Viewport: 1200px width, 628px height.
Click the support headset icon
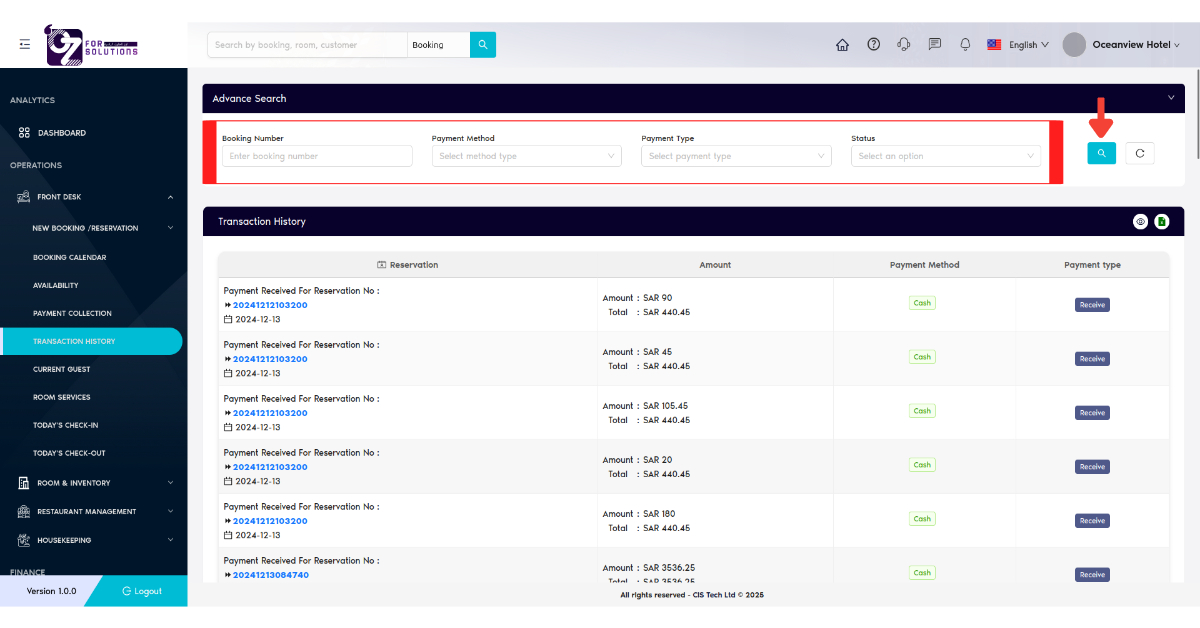(x=904, y=45)
